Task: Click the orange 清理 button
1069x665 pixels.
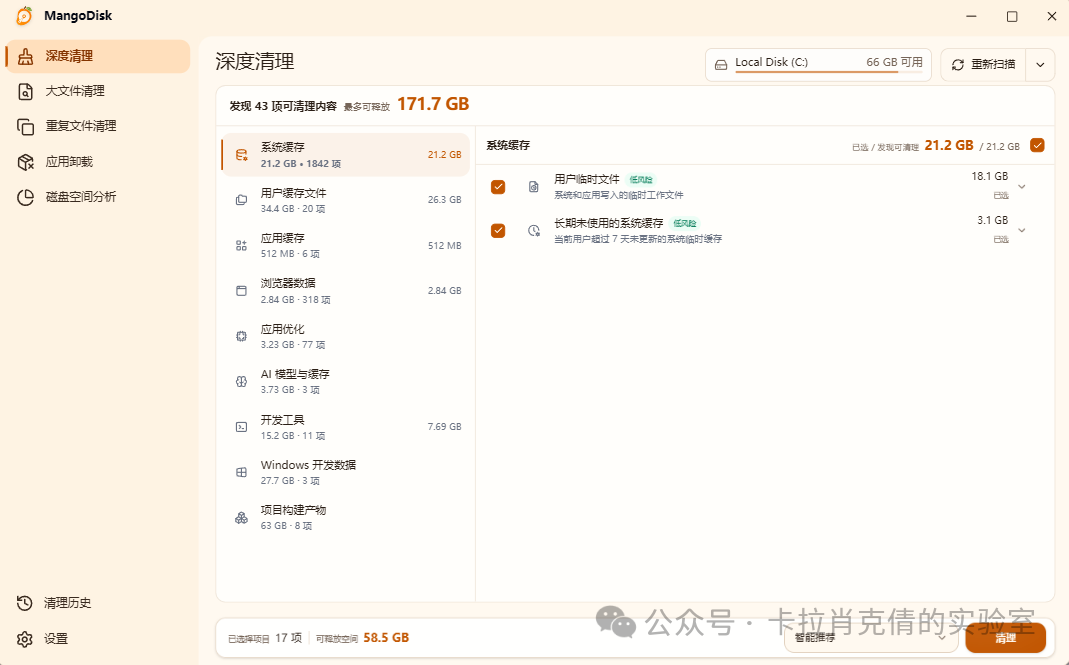Action: (x=1006, y=638)
